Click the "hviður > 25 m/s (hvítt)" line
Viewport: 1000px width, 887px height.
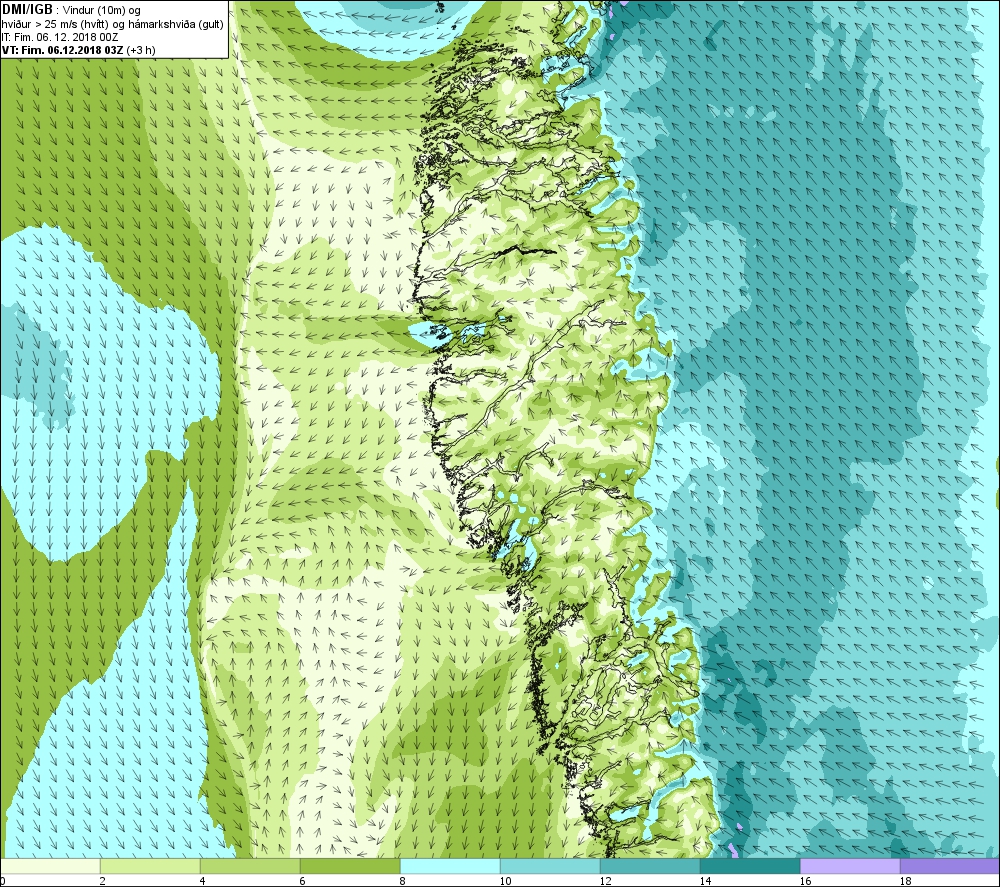coord(55,24)
